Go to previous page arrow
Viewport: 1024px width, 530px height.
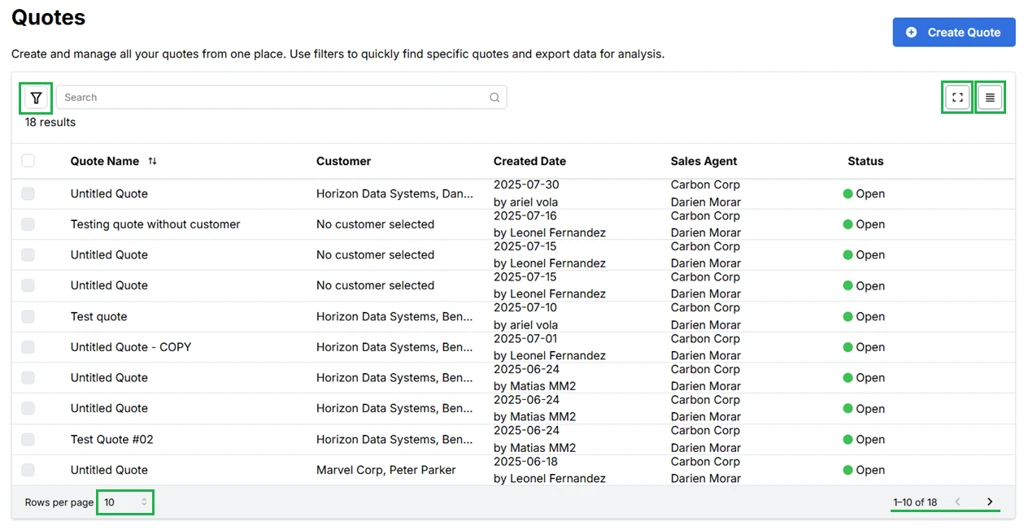[x=958, y=502]
